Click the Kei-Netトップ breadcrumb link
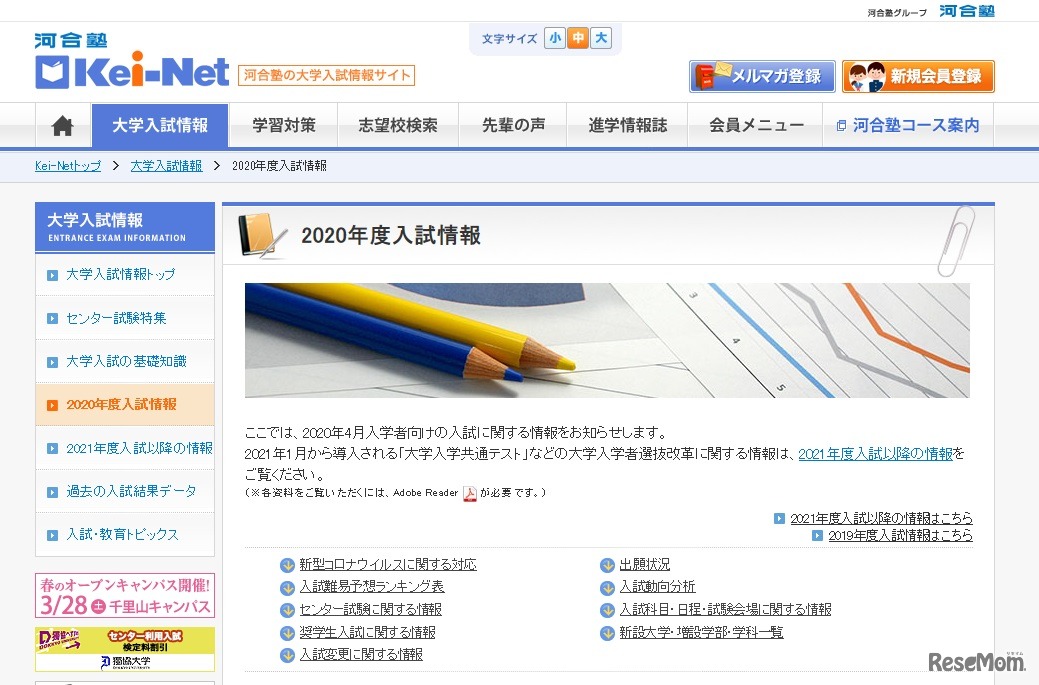 (66, 165)
